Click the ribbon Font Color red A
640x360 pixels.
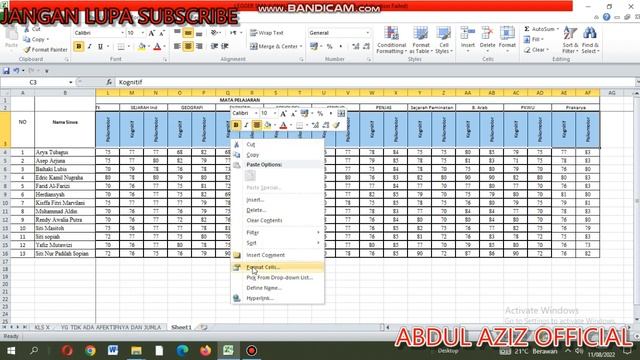(x=157, y=47)
